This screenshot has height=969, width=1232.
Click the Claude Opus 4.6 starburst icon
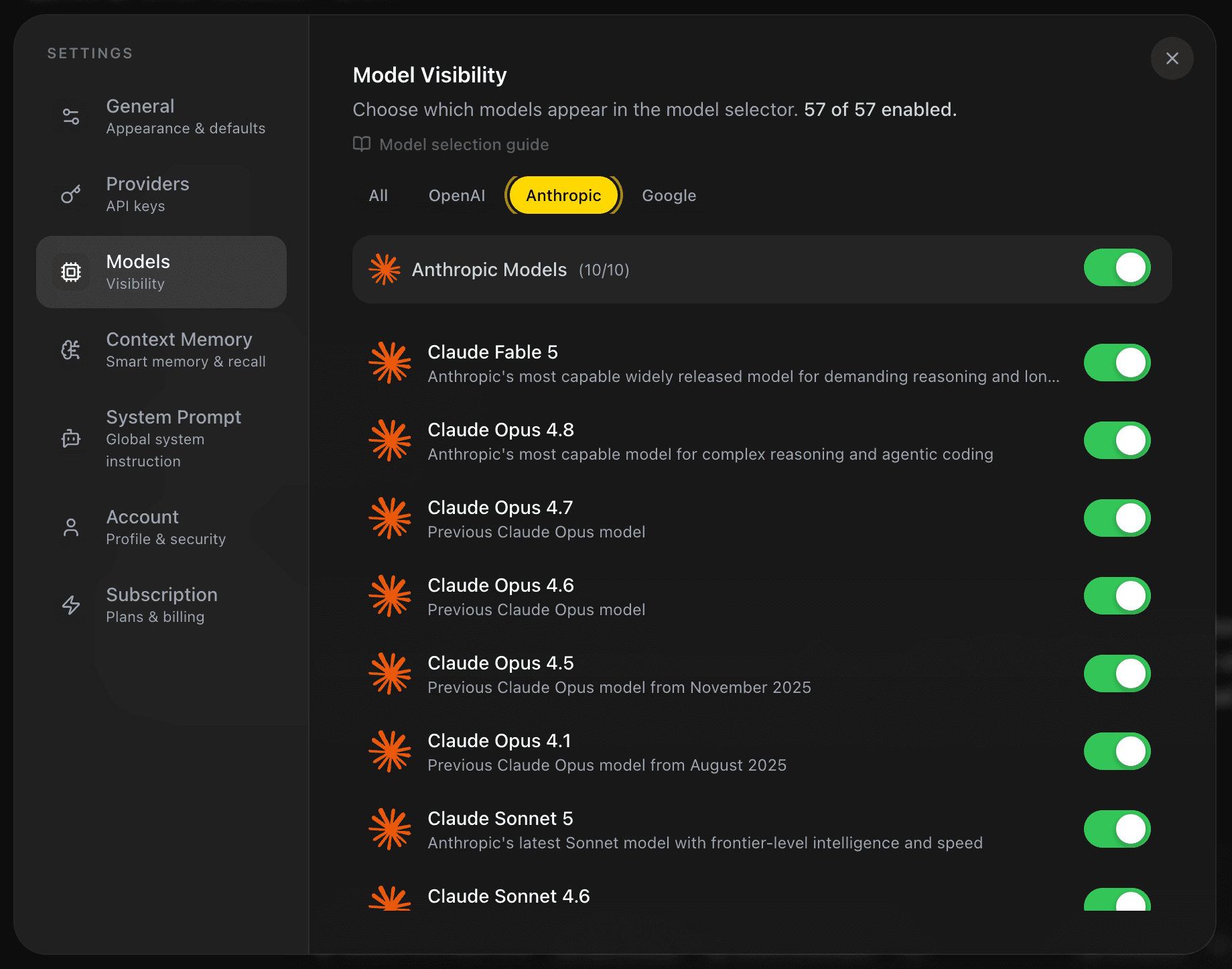pos(390,596)
